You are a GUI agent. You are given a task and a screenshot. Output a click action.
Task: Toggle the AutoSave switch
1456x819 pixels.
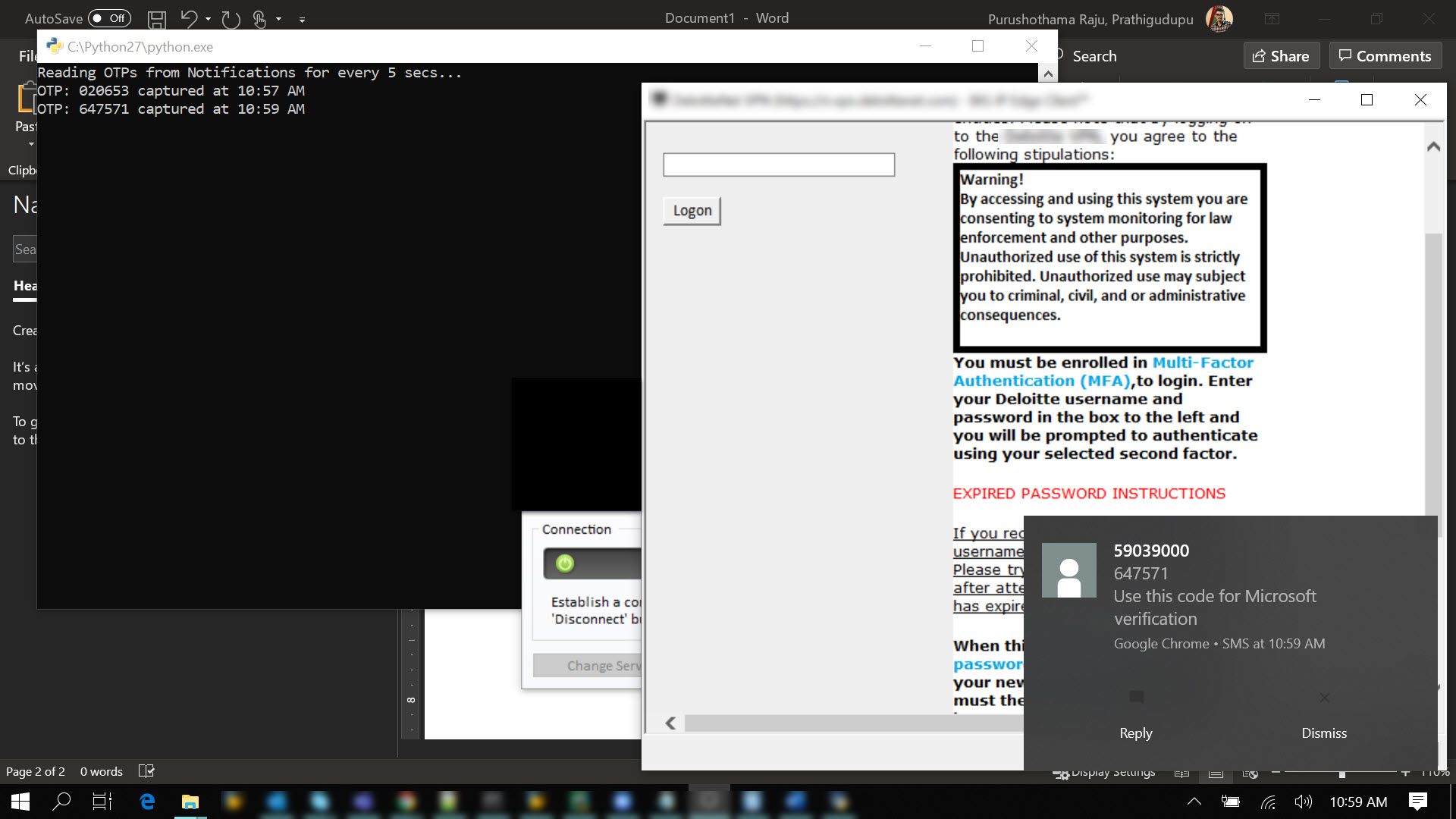click(109, 18)
